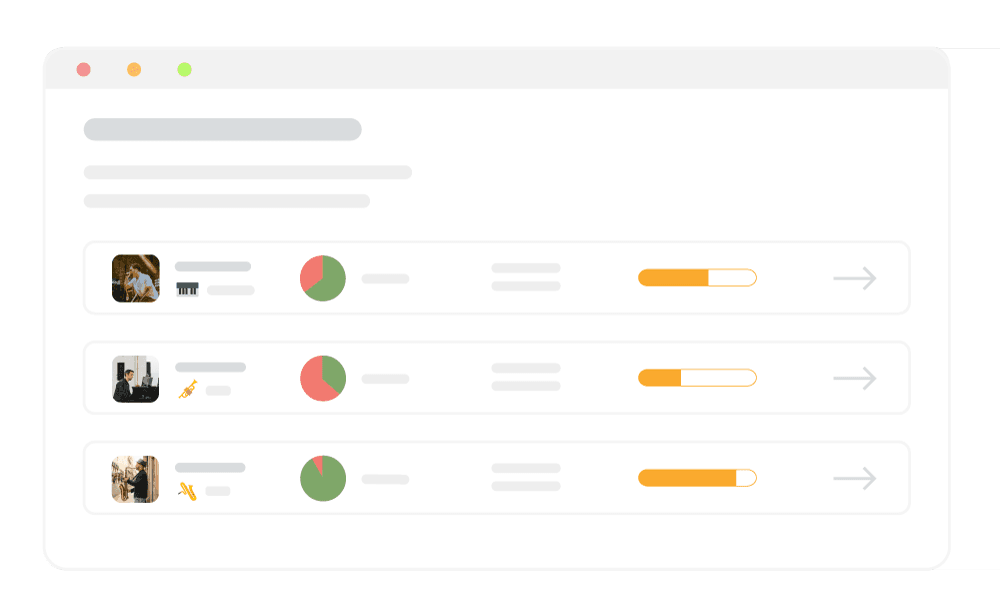Click the orange dot in the window title bar

(134, 69)
